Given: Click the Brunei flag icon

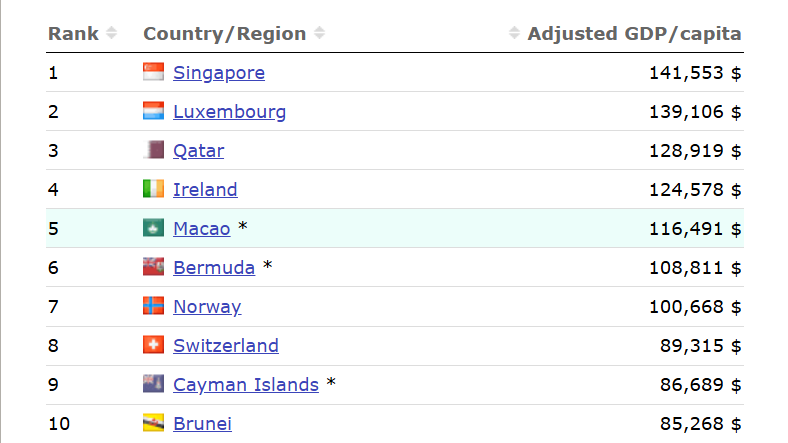Looking at the screenshot, I should (x=153, y=423).
